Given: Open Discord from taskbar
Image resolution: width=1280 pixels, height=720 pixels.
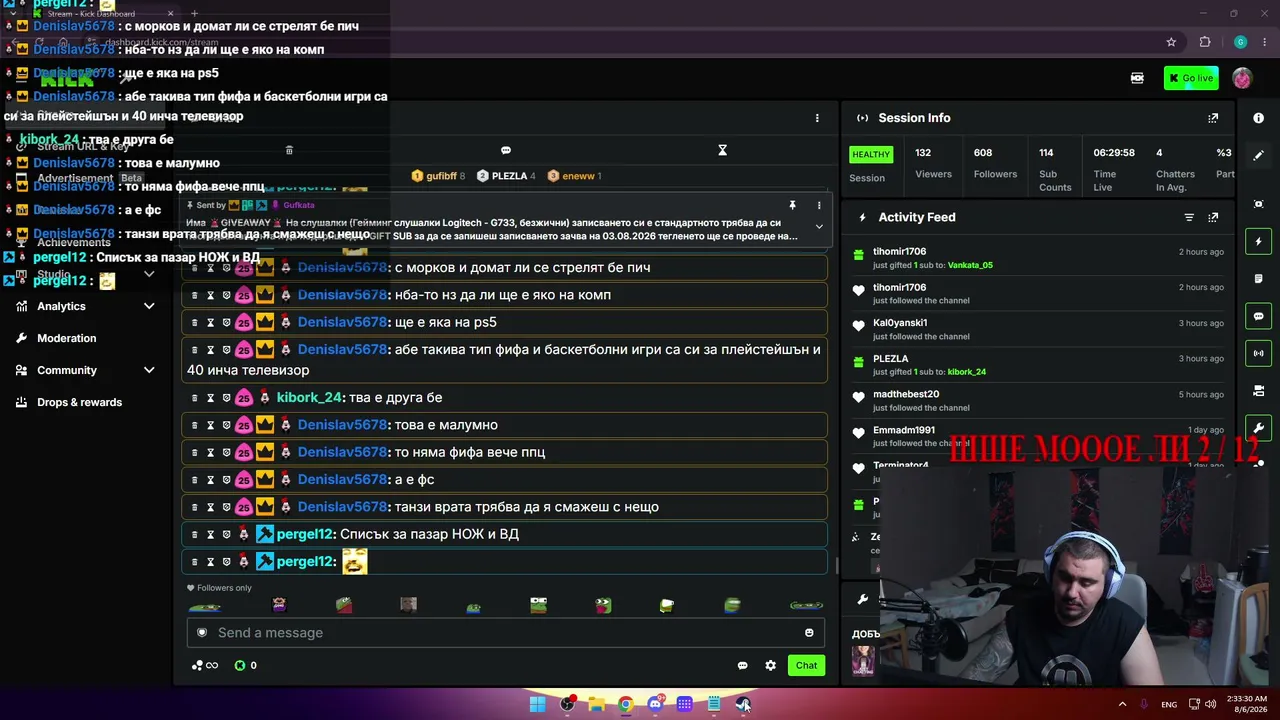Looking at the screenshot, I should coord(655,704).
